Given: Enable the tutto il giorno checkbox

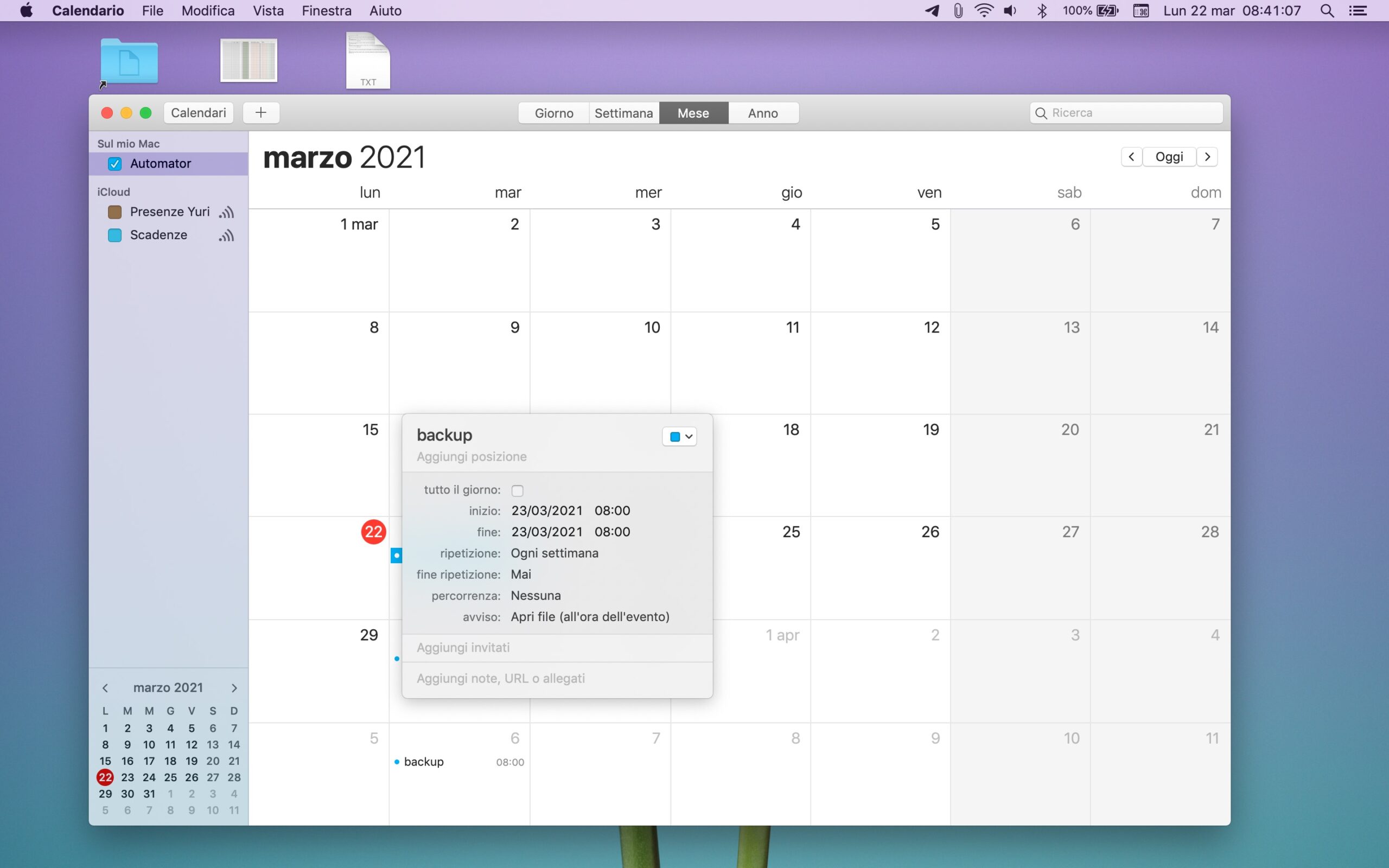Looking at the screenshot, I should click(x=517, y=490).
